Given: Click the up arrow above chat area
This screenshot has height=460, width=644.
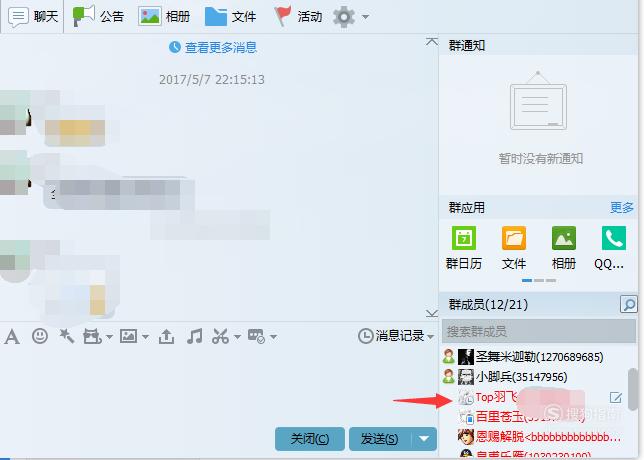Looking at the screenshot, I should point(432,41).
